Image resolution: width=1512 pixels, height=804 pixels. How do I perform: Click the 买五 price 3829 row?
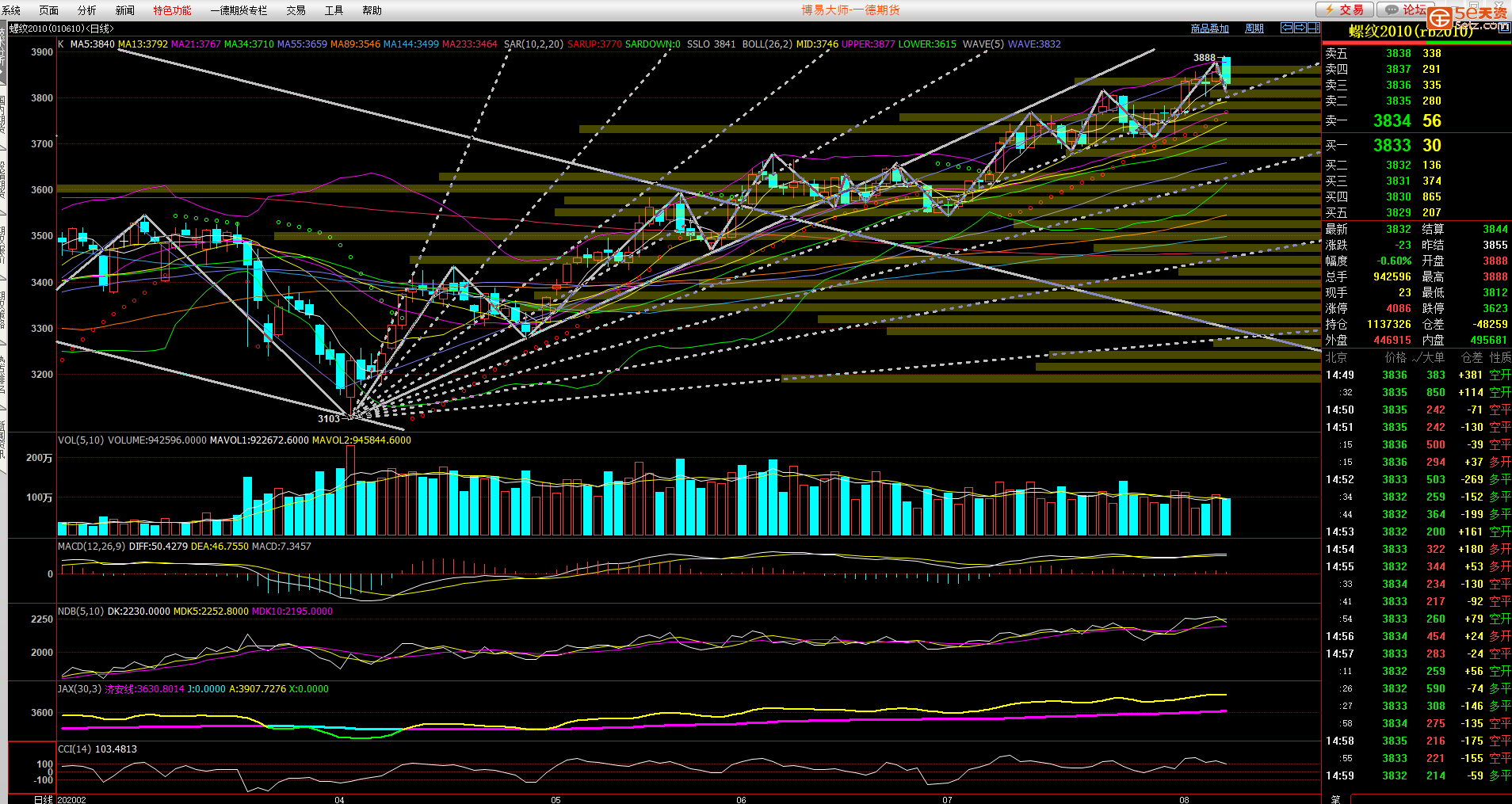point(1416,213)
